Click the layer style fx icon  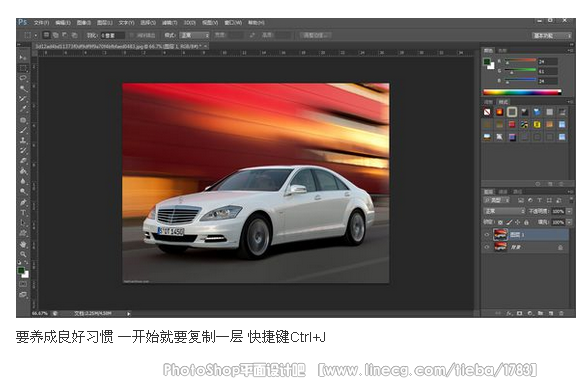509,313
